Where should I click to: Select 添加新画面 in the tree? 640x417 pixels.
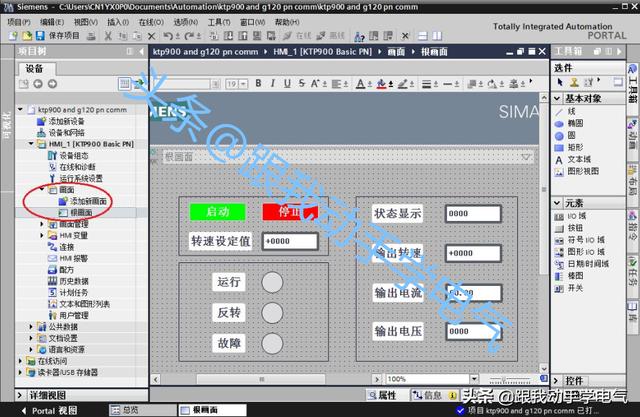[83, 201]
